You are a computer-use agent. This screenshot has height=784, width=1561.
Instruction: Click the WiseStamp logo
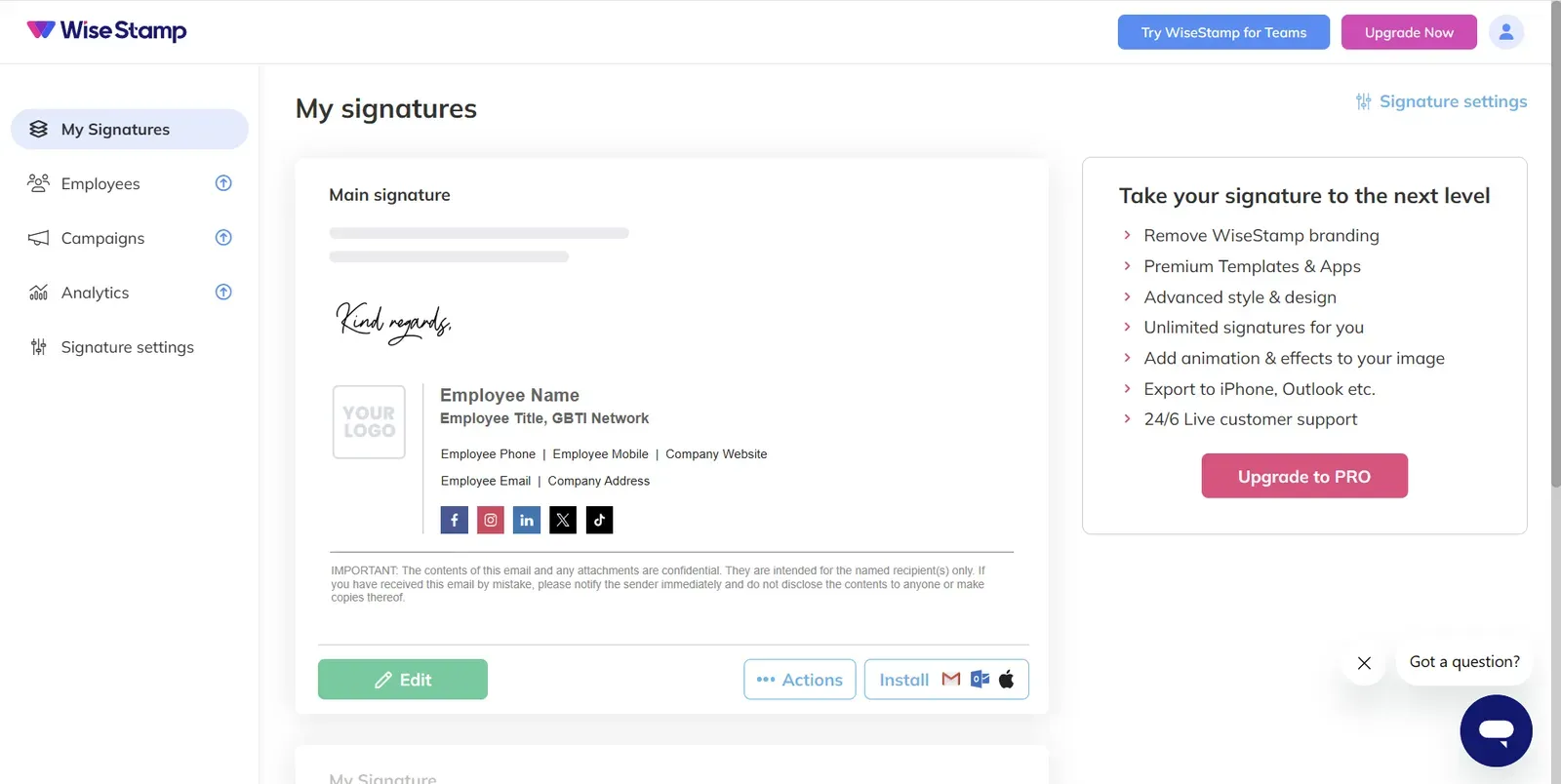106,30
